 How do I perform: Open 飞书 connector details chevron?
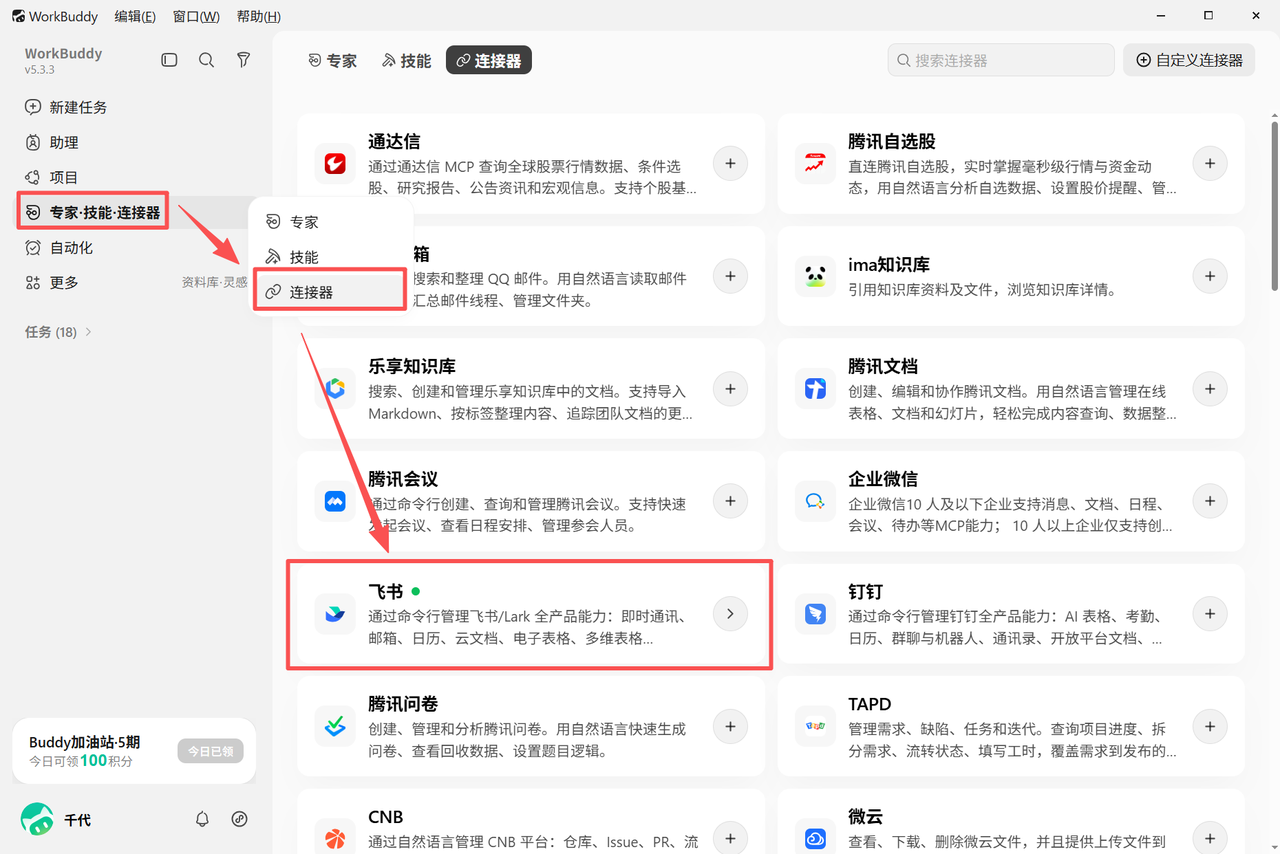click(x=730, y=613)
